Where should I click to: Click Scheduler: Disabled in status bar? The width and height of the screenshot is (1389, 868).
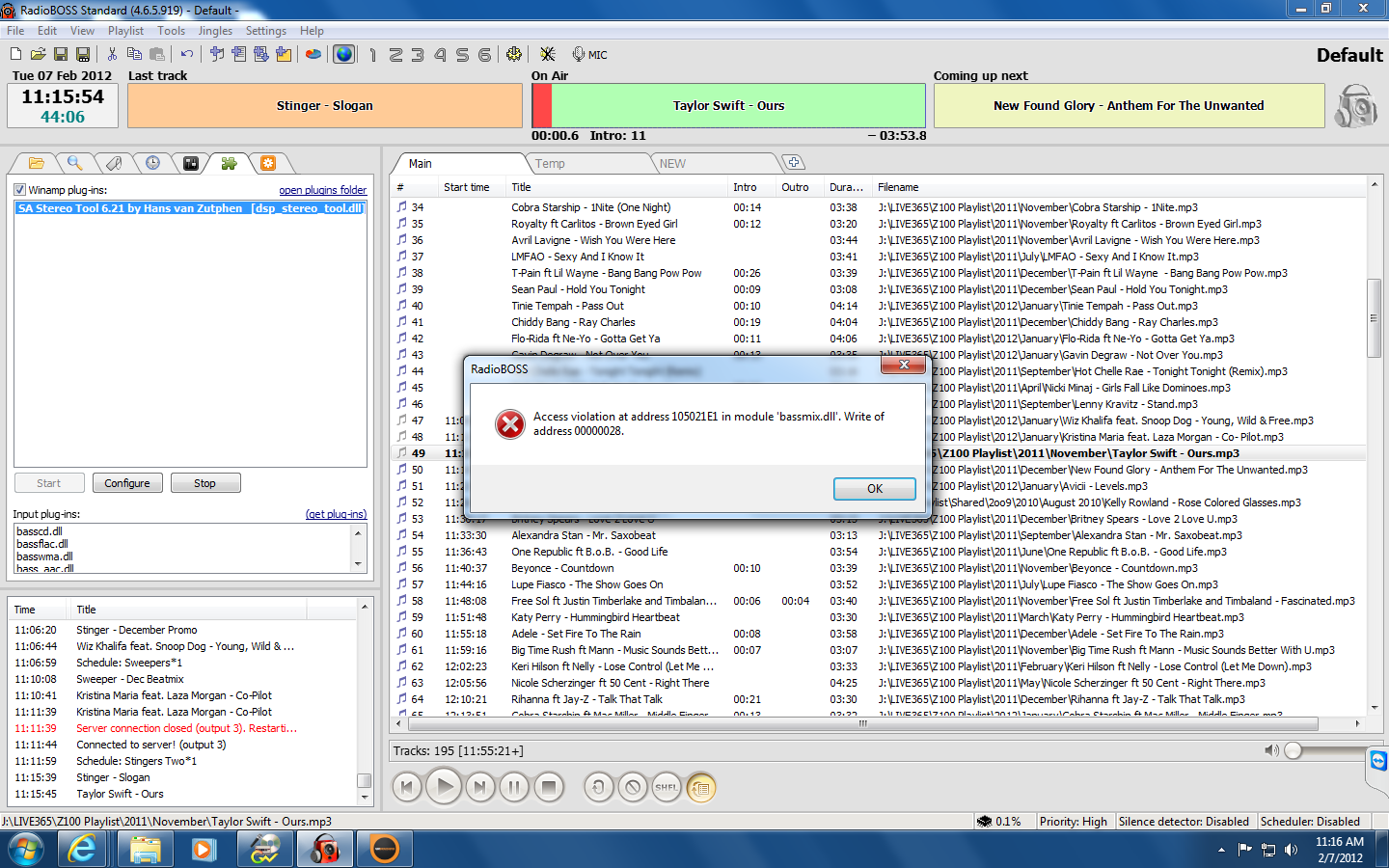point(1310,822)
